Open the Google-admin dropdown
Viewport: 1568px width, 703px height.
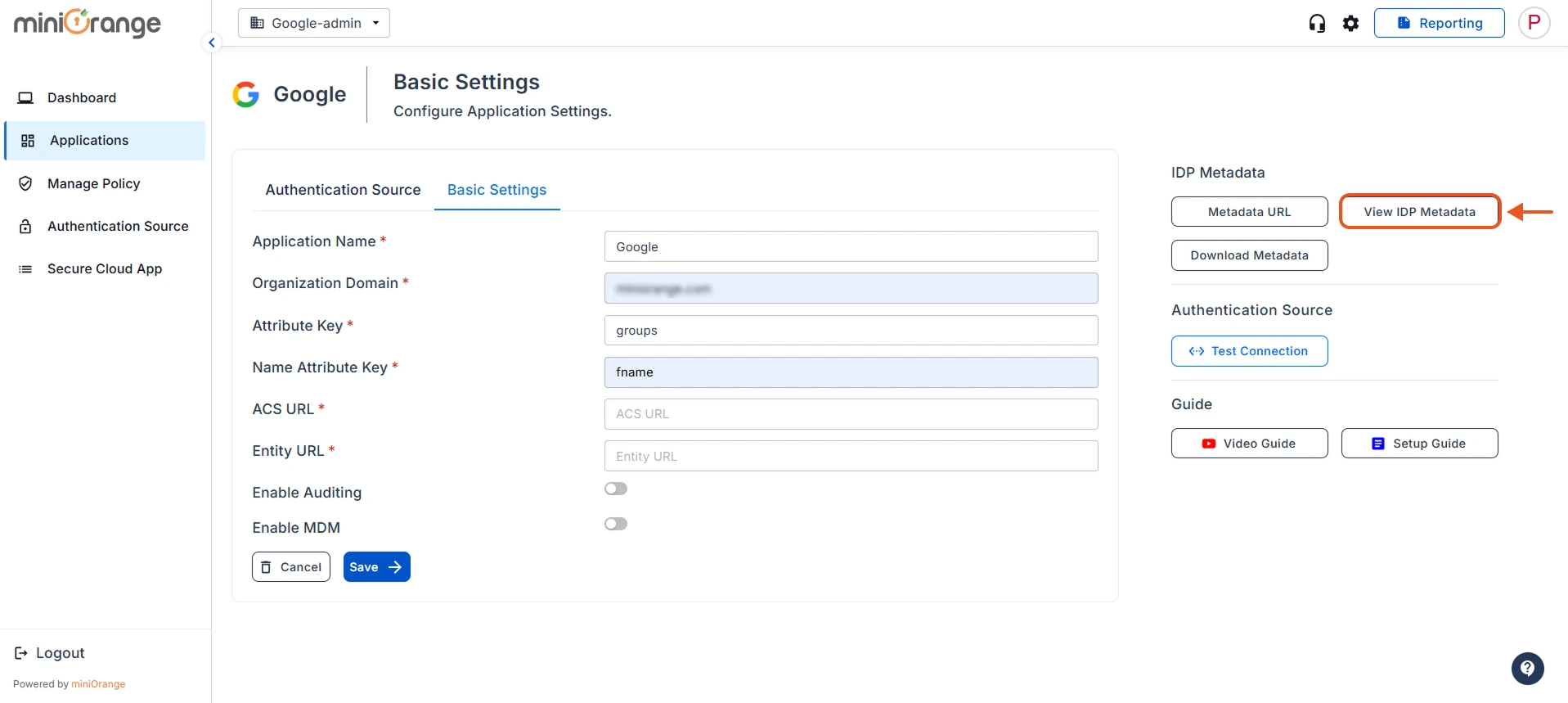pos(314,23)
